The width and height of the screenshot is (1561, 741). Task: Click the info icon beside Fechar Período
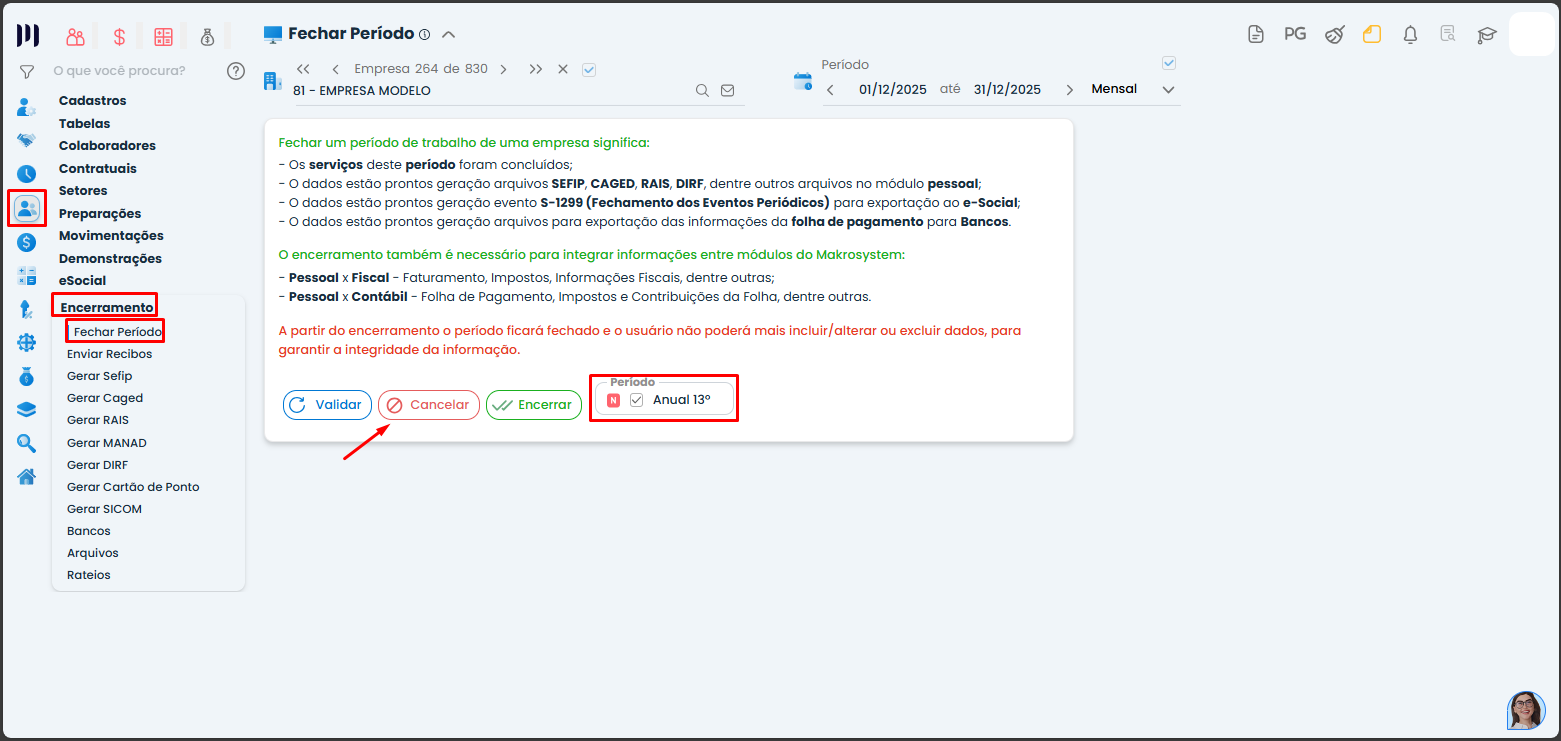[424, 34]
